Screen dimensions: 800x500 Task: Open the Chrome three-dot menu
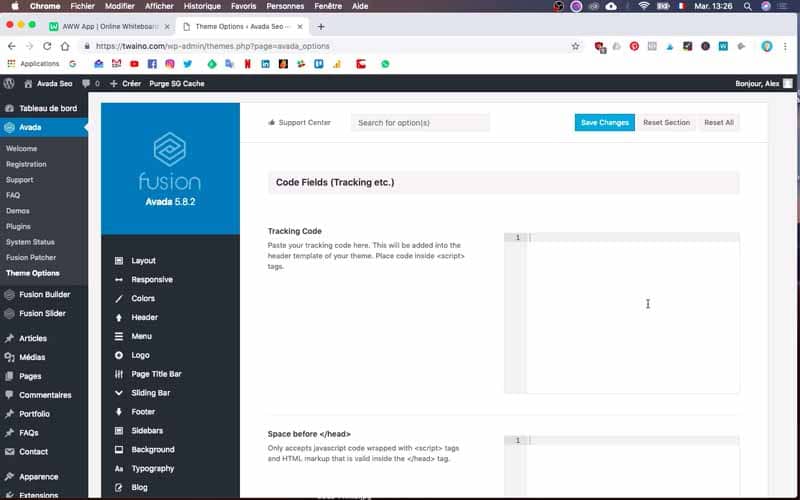tap(785, 46)
